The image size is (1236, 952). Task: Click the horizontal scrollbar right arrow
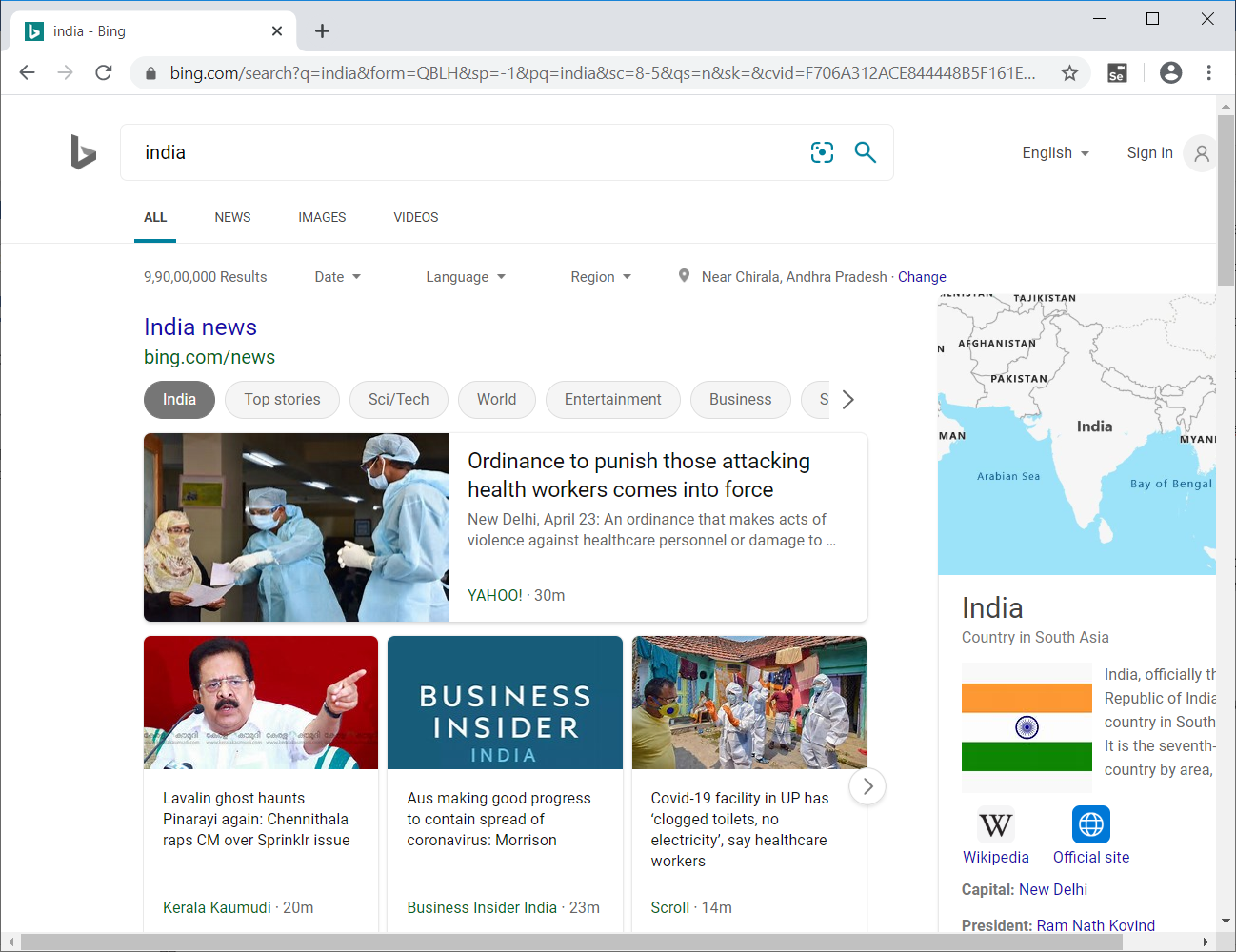click(1206, 942)
